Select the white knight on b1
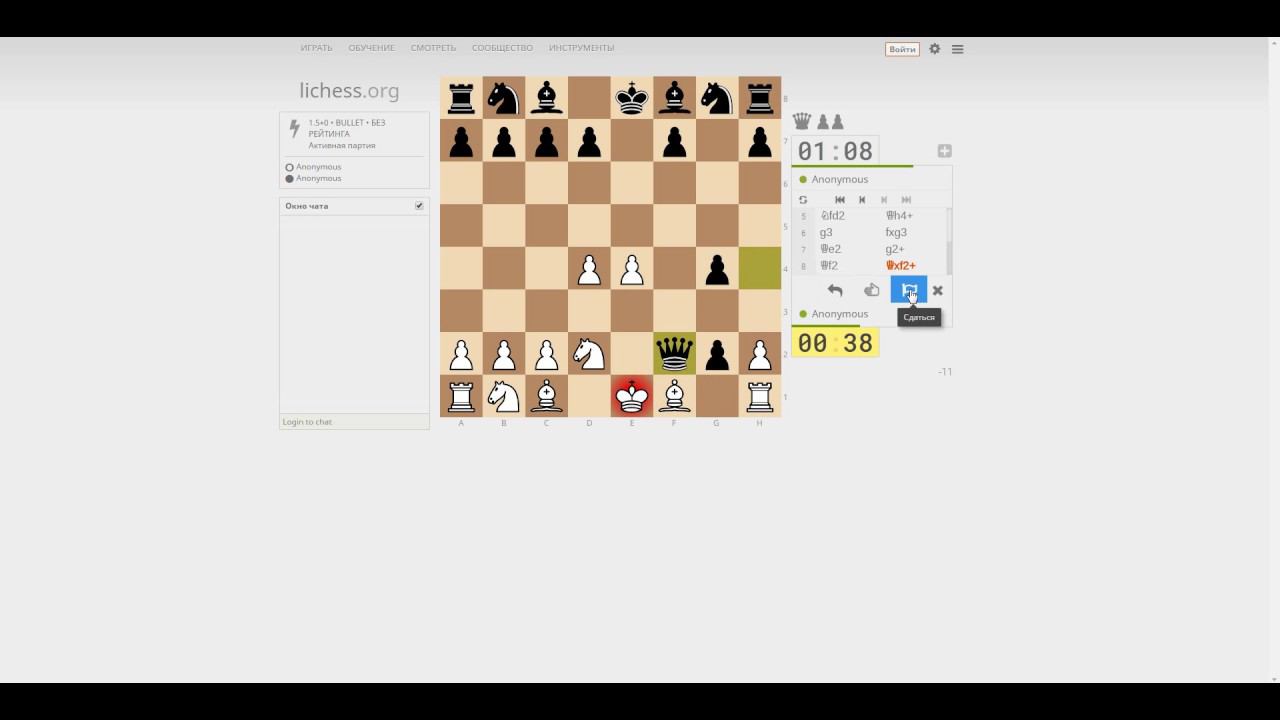Image resolution: width=1280 pixels, height=720 pixels. (x=504, y=396)
